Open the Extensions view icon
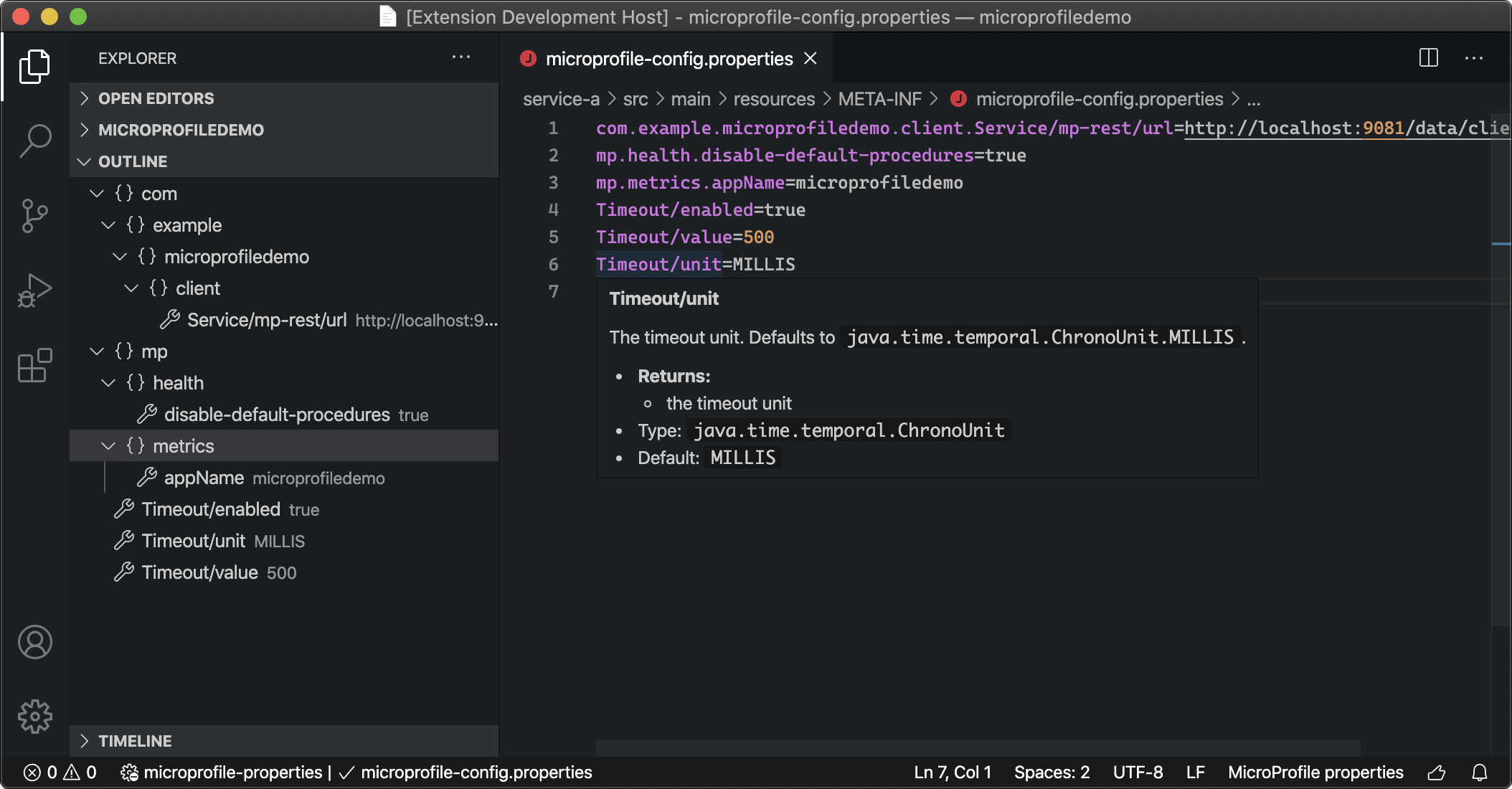The width and height of the screenshot is (1512, 789). pos(34,366)
